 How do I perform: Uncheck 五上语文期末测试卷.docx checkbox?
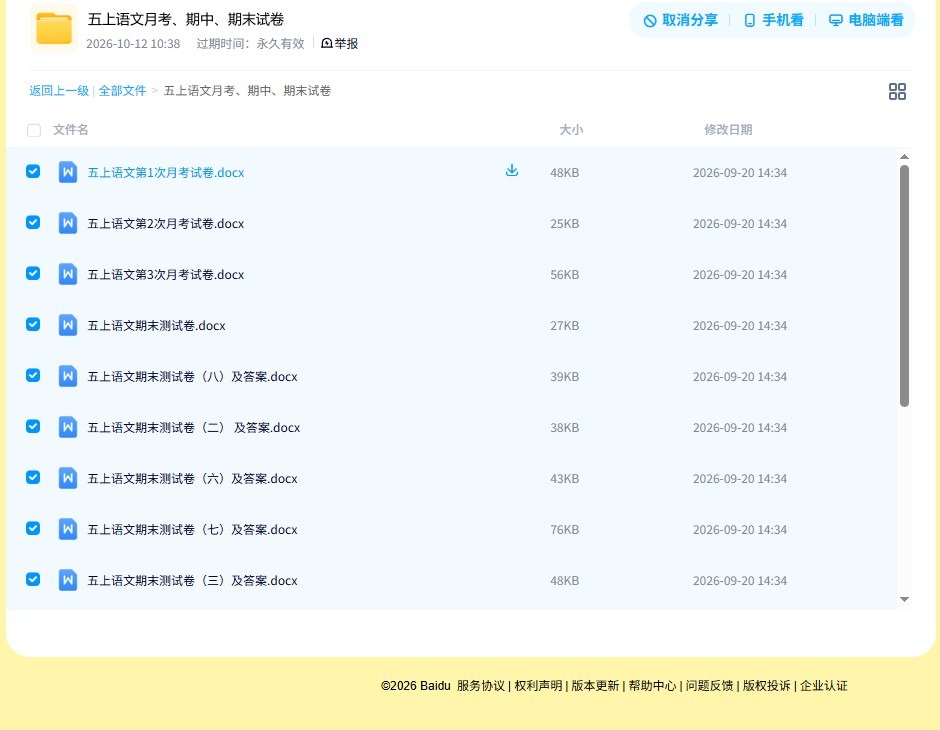tap(33, 324)
